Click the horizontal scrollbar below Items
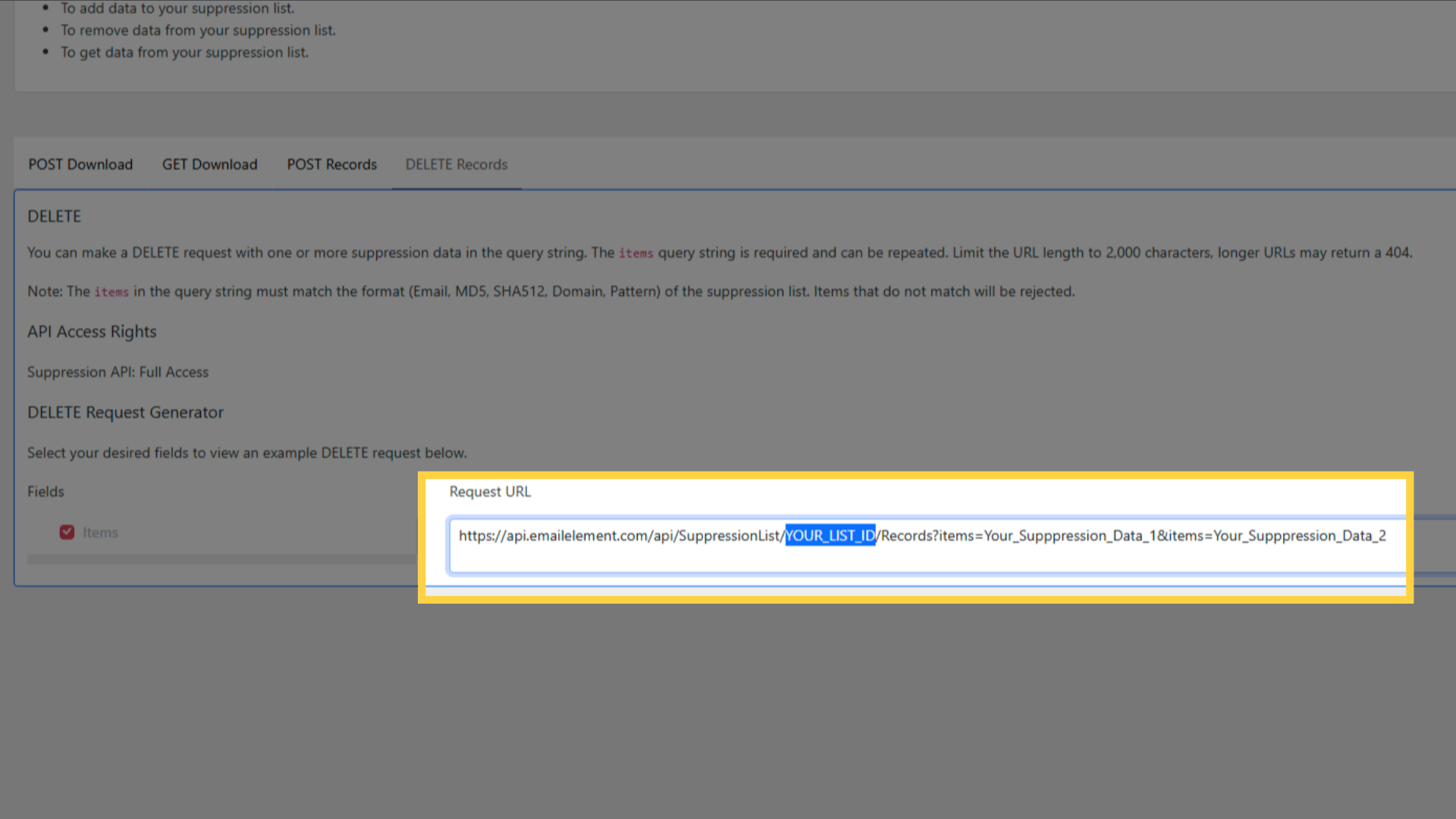 221,559
